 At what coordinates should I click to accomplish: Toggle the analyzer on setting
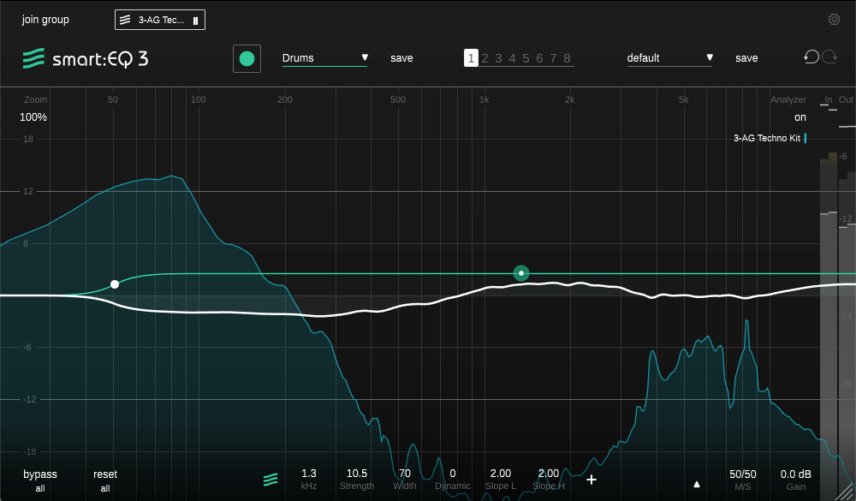800,117
